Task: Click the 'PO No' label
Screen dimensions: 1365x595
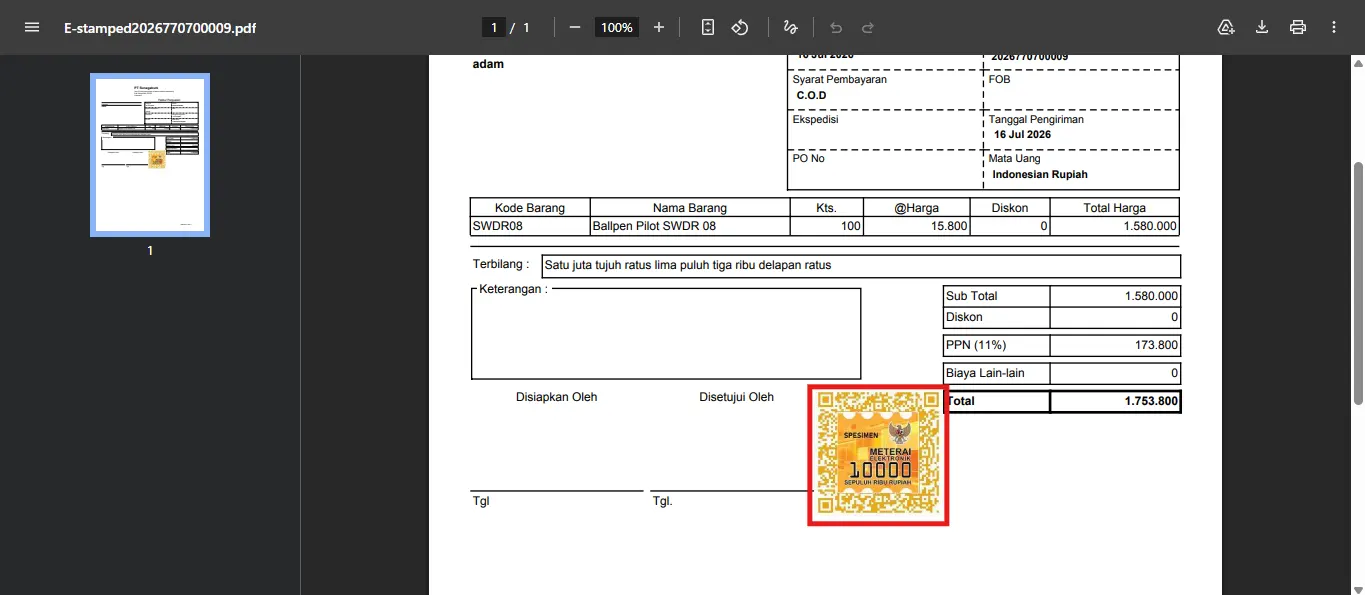Action: pyautogui.click(x=809, y=158)
